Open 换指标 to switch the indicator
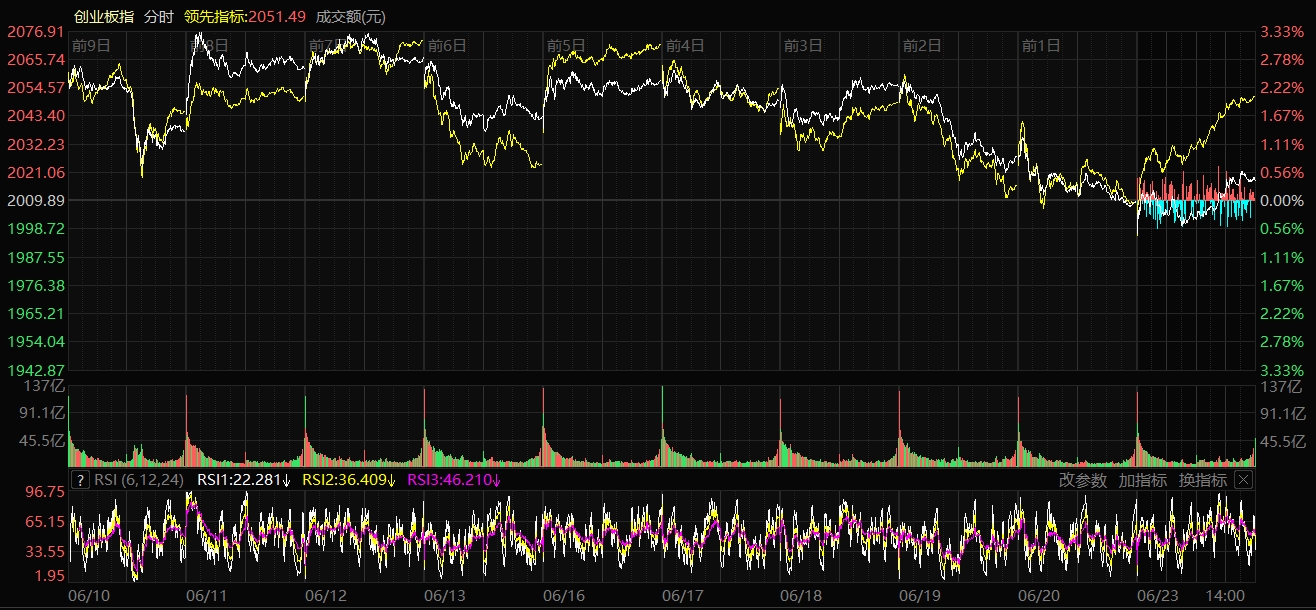The image size is (1316, 610). [1202, 480]
